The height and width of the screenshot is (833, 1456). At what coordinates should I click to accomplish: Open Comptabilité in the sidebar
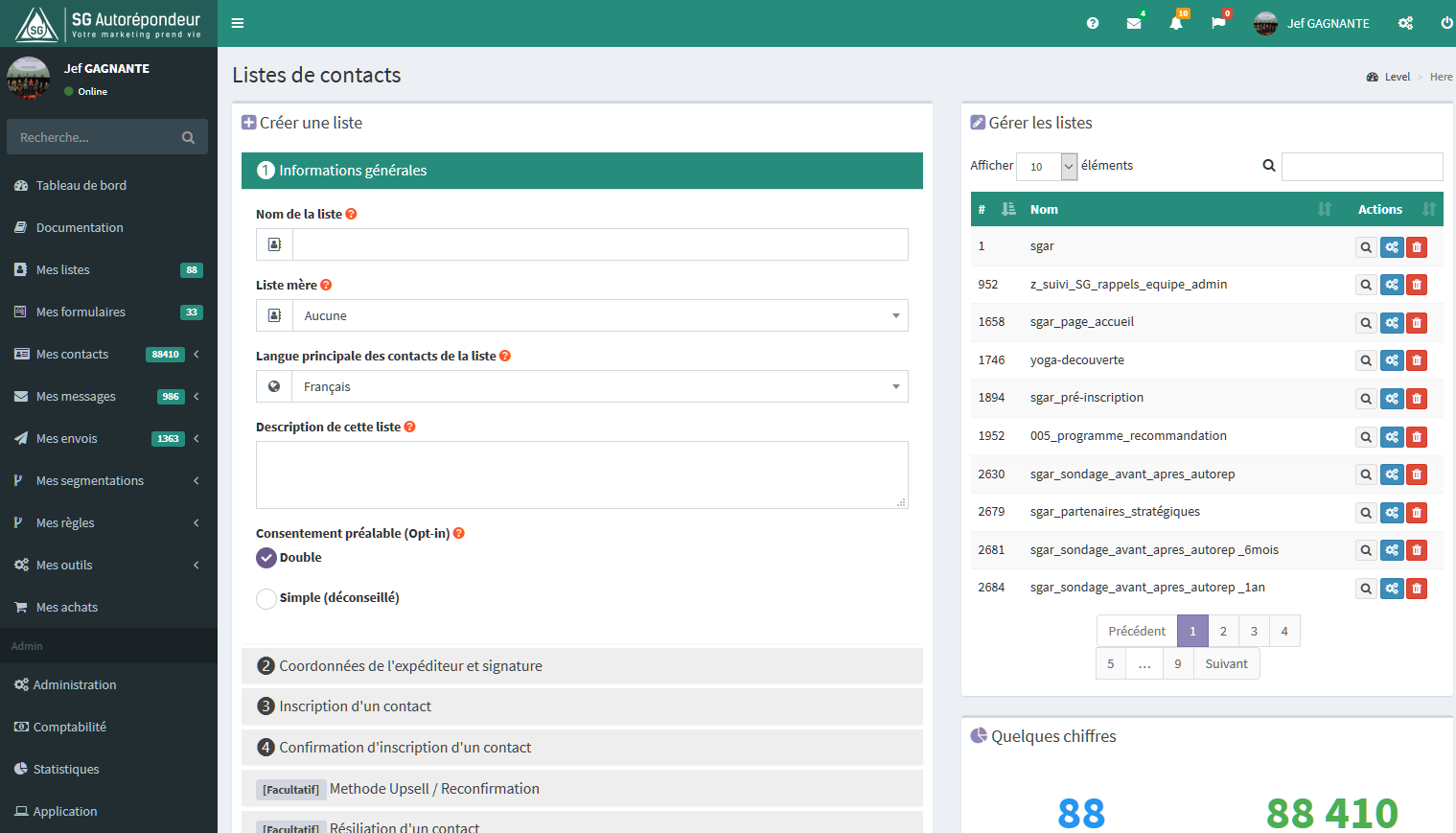pos(108,727)
